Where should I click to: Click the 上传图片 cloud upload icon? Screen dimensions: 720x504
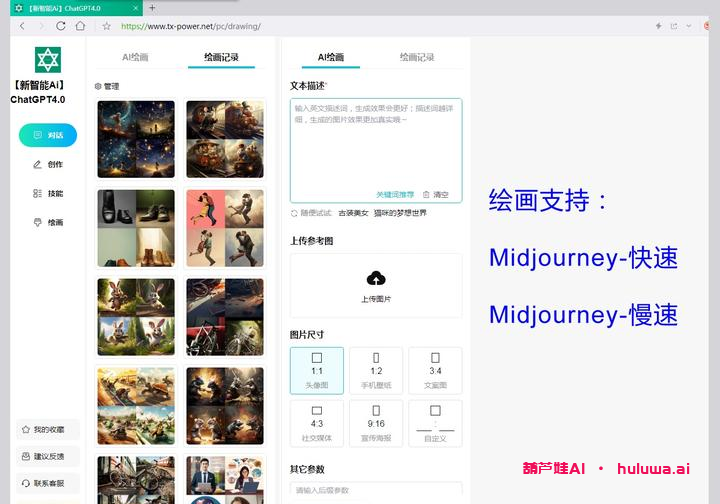click(x=376, y=278)
